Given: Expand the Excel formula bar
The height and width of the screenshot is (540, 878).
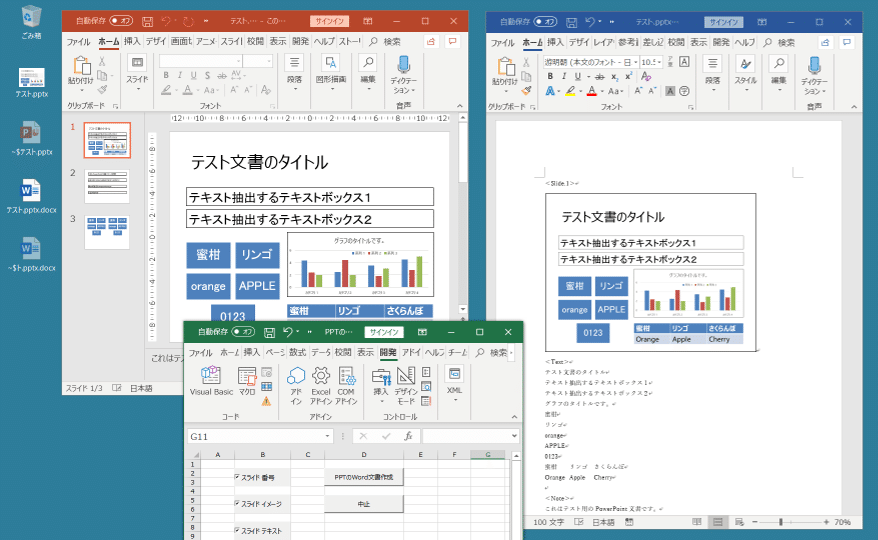Looking at the screenshot, I should coord(514,436).
